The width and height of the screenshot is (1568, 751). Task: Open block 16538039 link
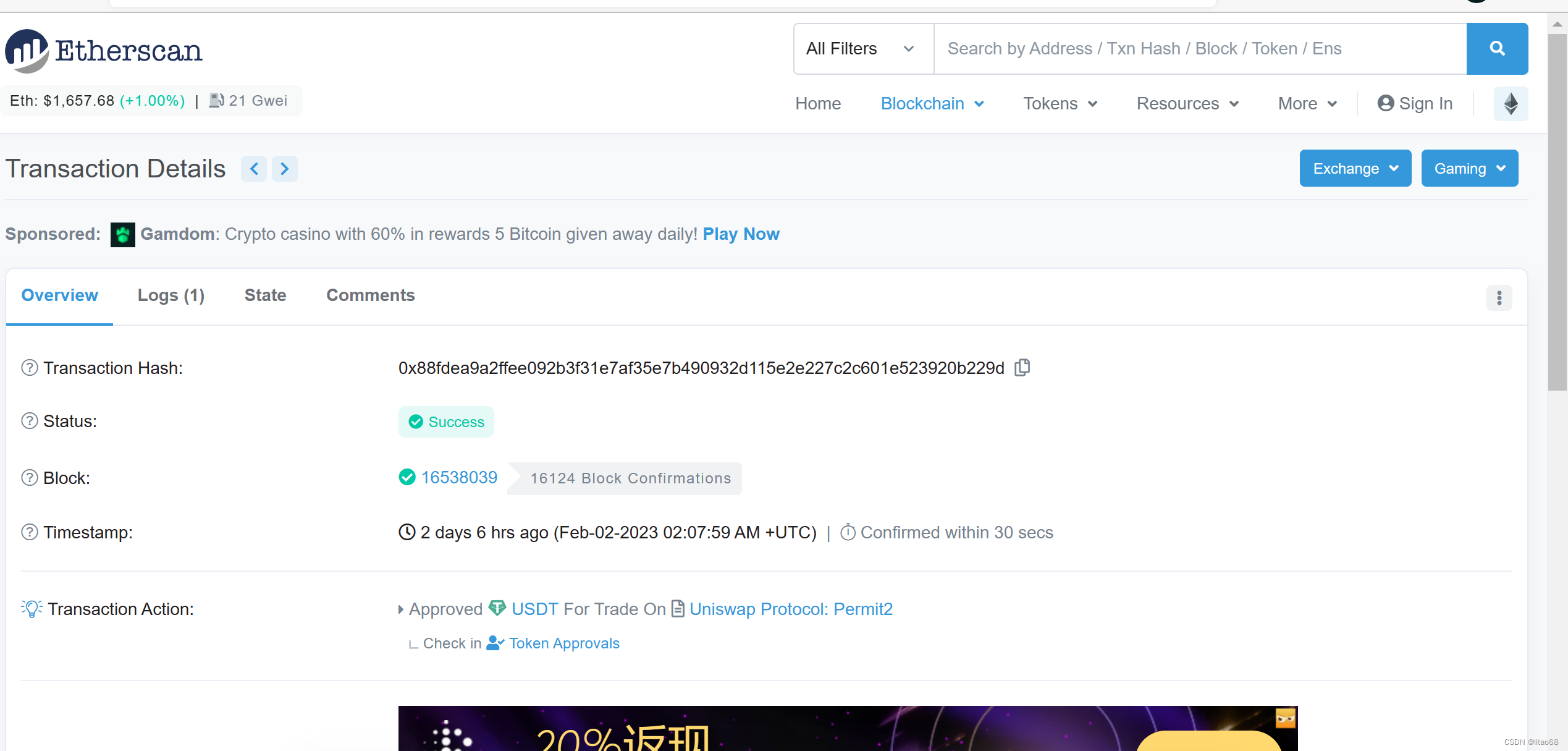(459, 477)
